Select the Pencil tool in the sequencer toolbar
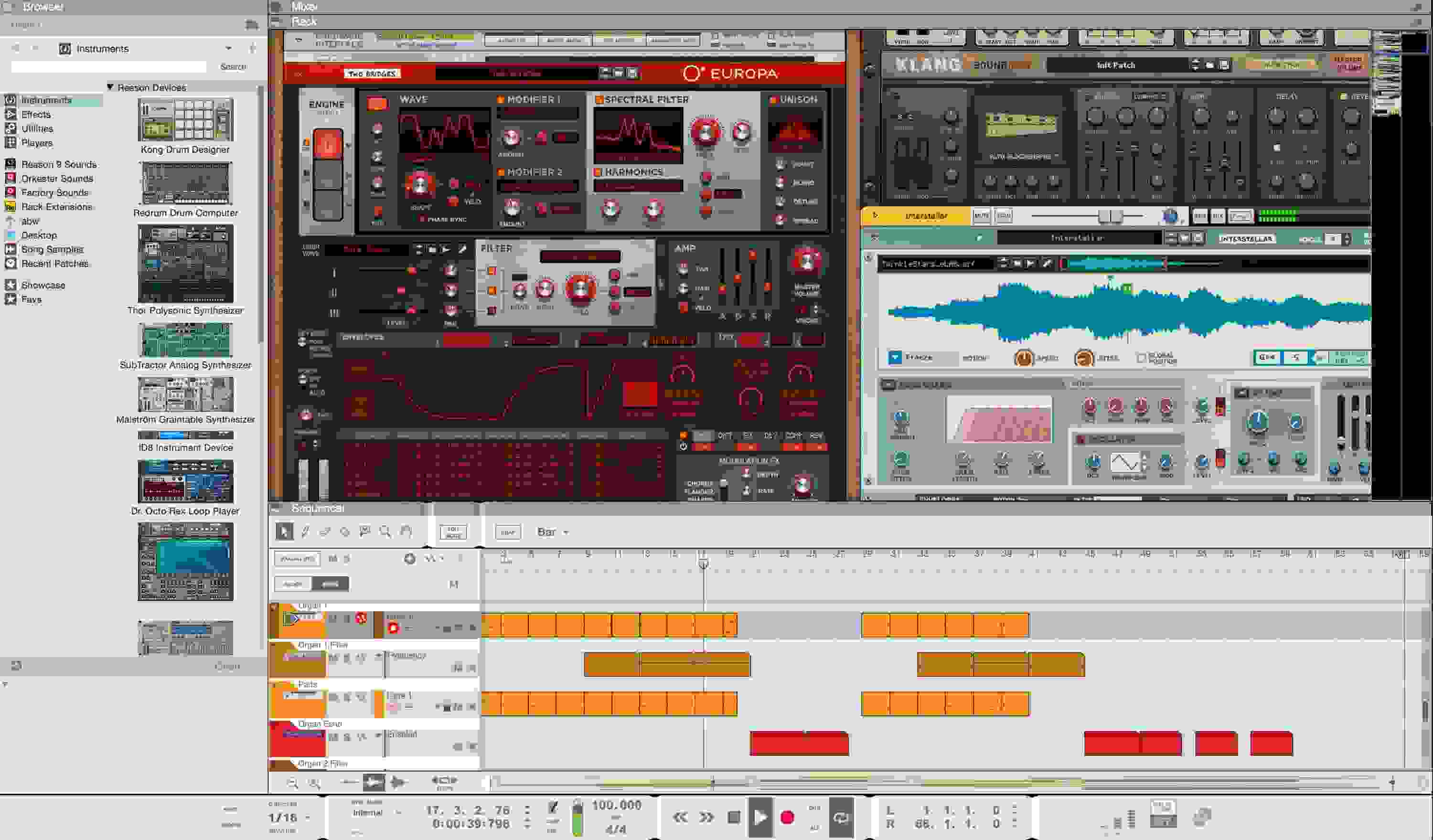The width and height of the screenshot is (1433, 840). coord(305,532)
